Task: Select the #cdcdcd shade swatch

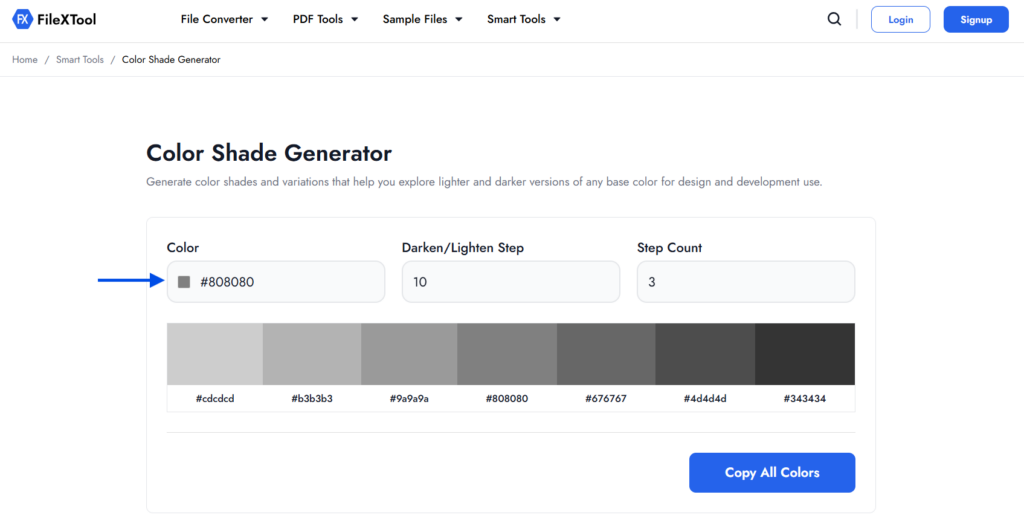Action: pyautogui.click(x=215, y=354)
